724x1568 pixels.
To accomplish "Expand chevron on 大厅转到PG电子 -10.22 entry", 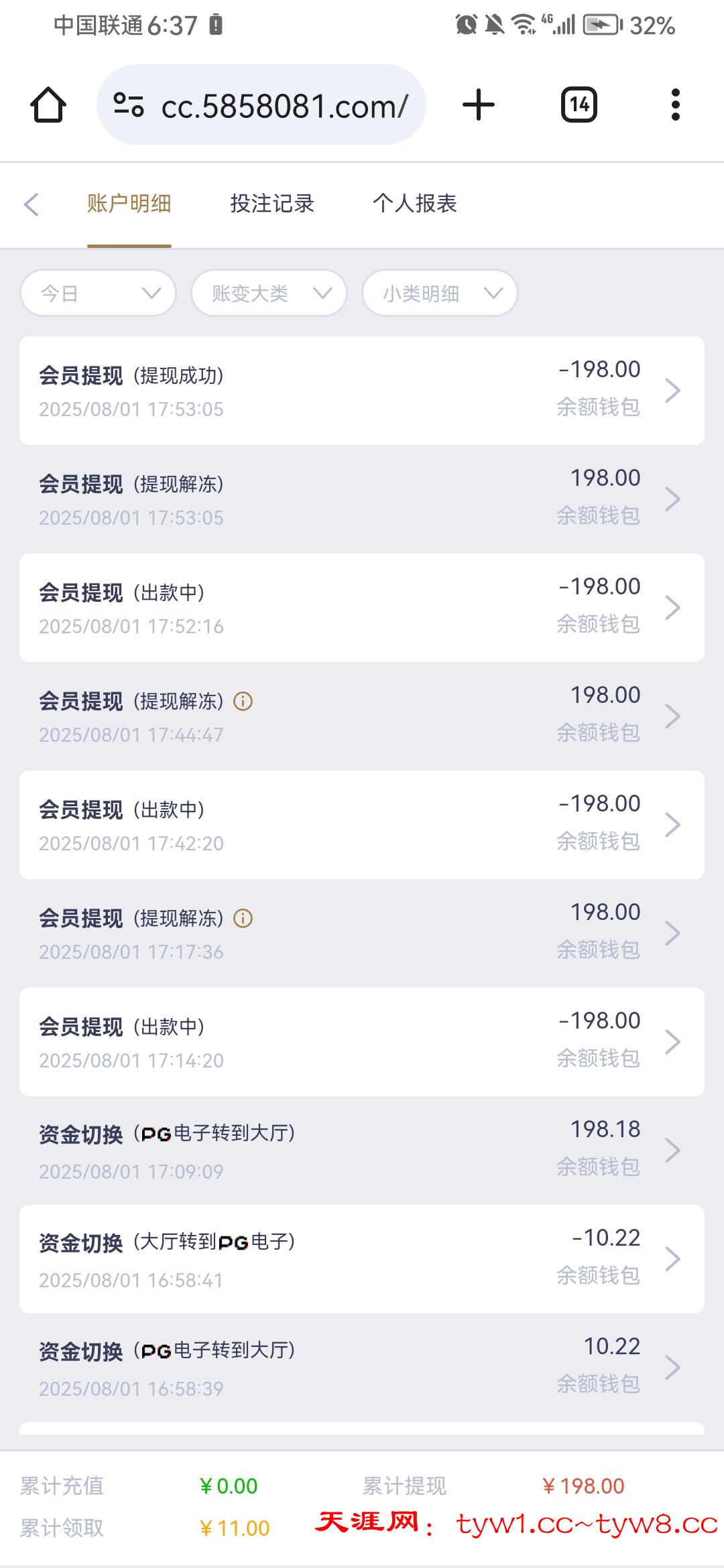I will [672, 1259].
